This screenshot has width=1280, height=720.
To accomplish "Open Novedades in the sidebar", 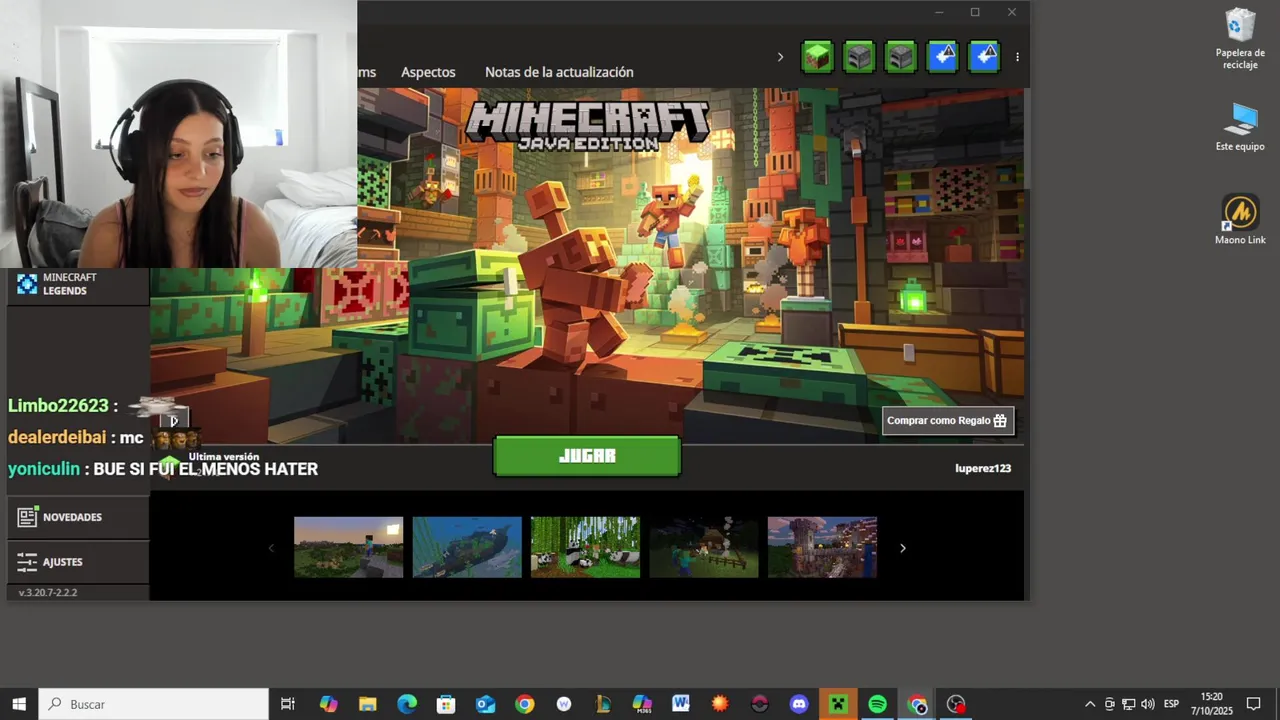I will tap(78, 517).
